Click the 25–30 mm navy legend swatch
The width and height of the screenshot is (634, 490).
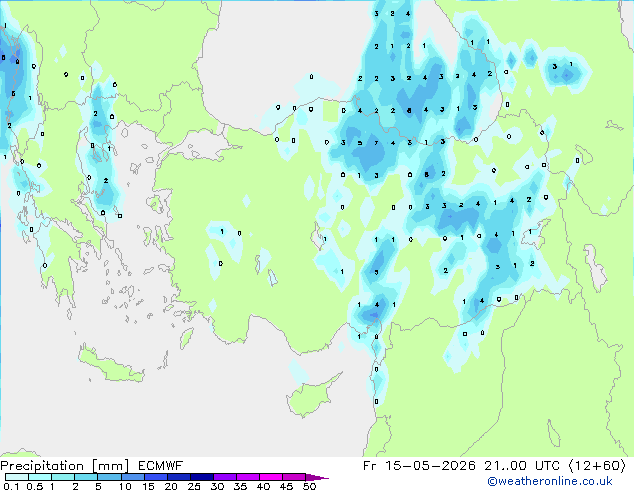click(x=201, y=477)
